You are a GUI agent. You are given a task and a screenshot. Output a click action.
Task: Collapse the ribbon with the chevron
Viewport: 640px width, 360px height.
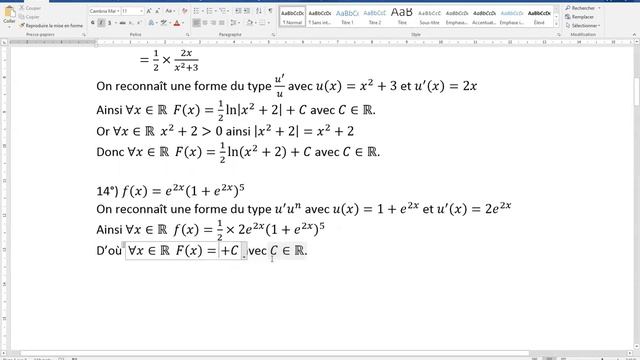tap(634, 35)
